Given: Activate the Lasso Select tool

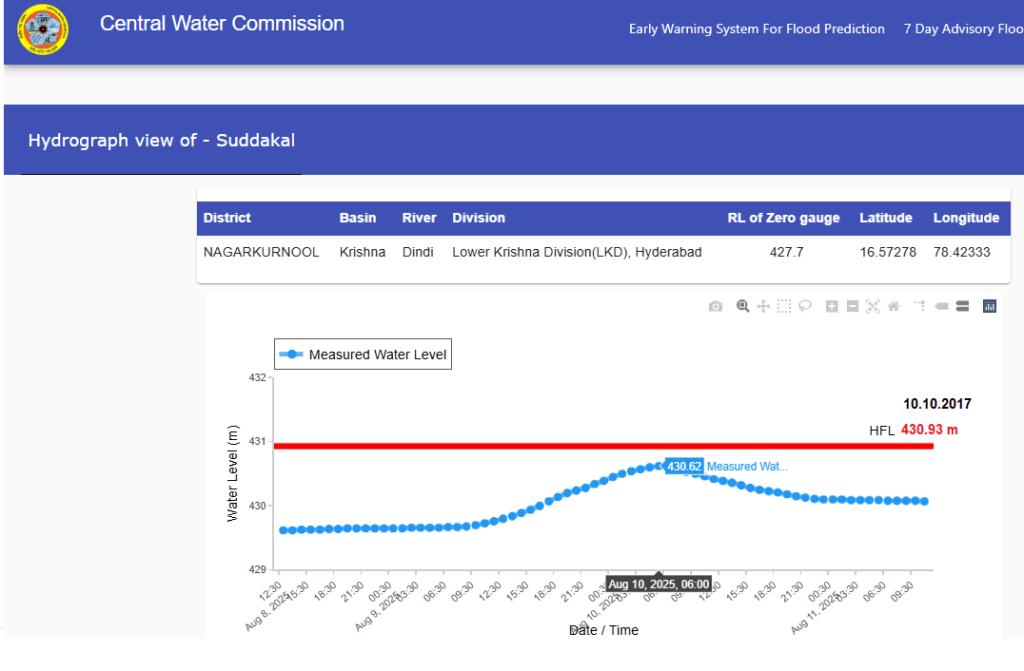Looking at the screenshot, I should click(805, 306).
